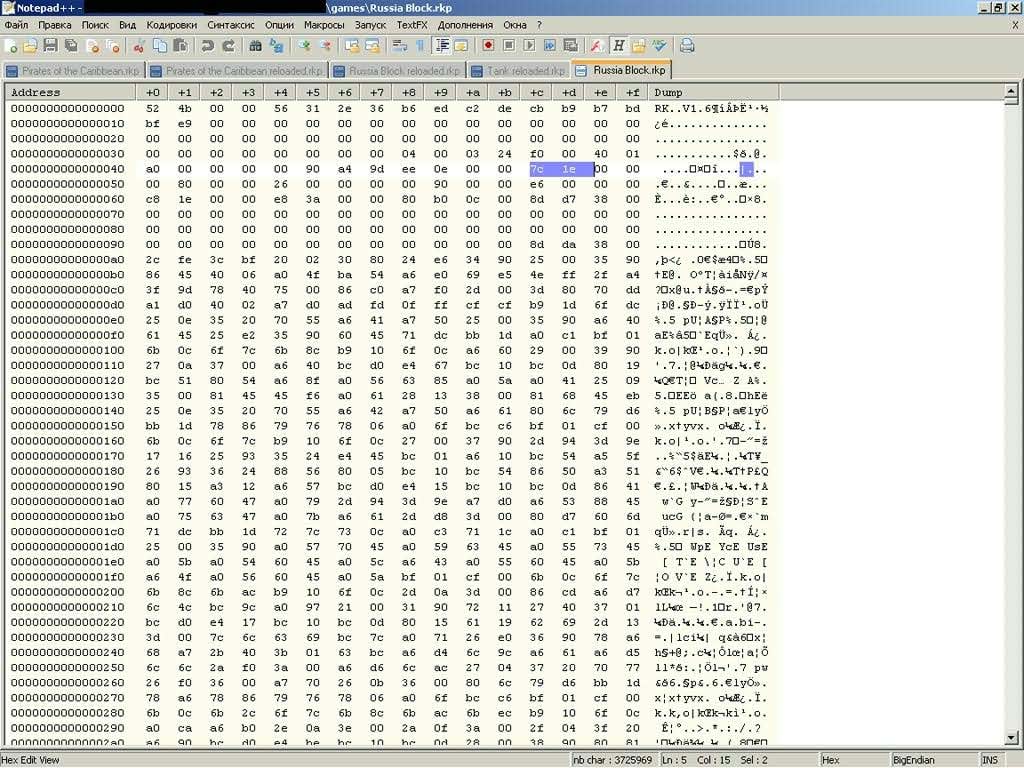The width and height of the screenshot is (1024, 768).
Task: Click the Save recorded macro icon
Action: (x=571, y=46)
